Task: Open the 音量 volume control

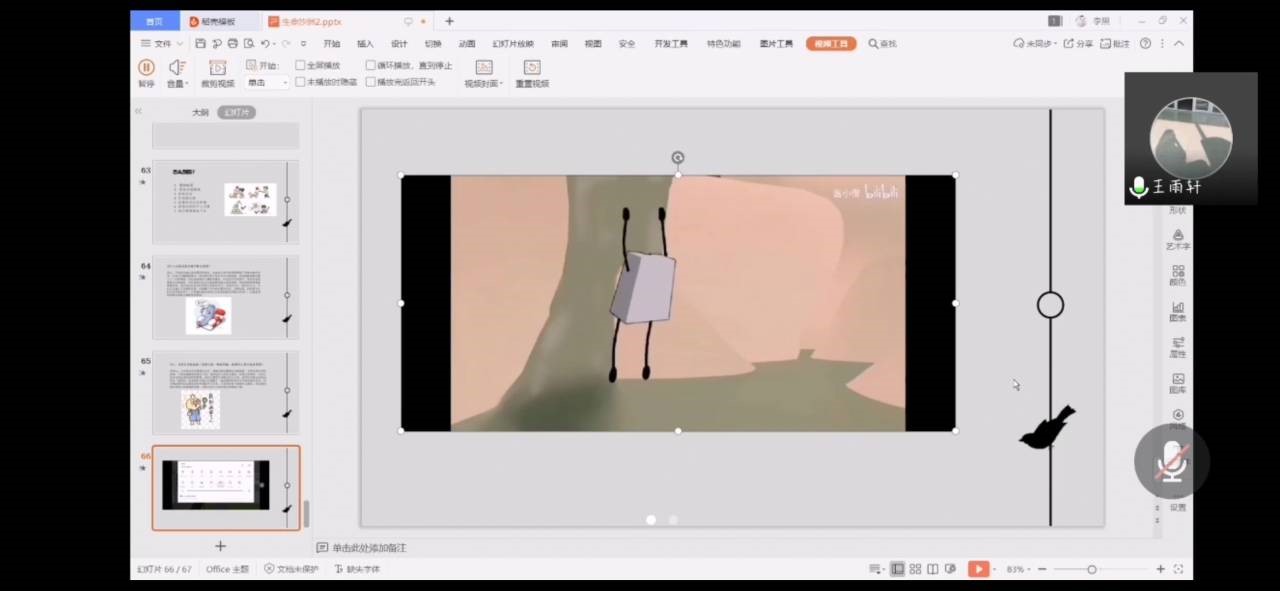Action: (x=176, y=72)
